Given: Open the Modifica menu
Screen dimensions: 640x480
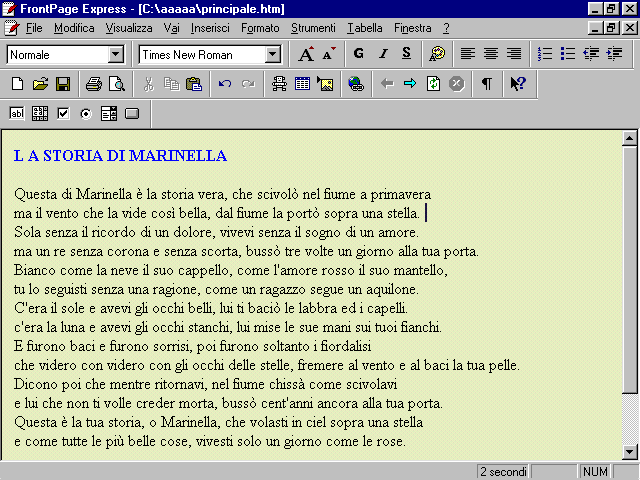Looking at the screenshot, I should [74, 28].
